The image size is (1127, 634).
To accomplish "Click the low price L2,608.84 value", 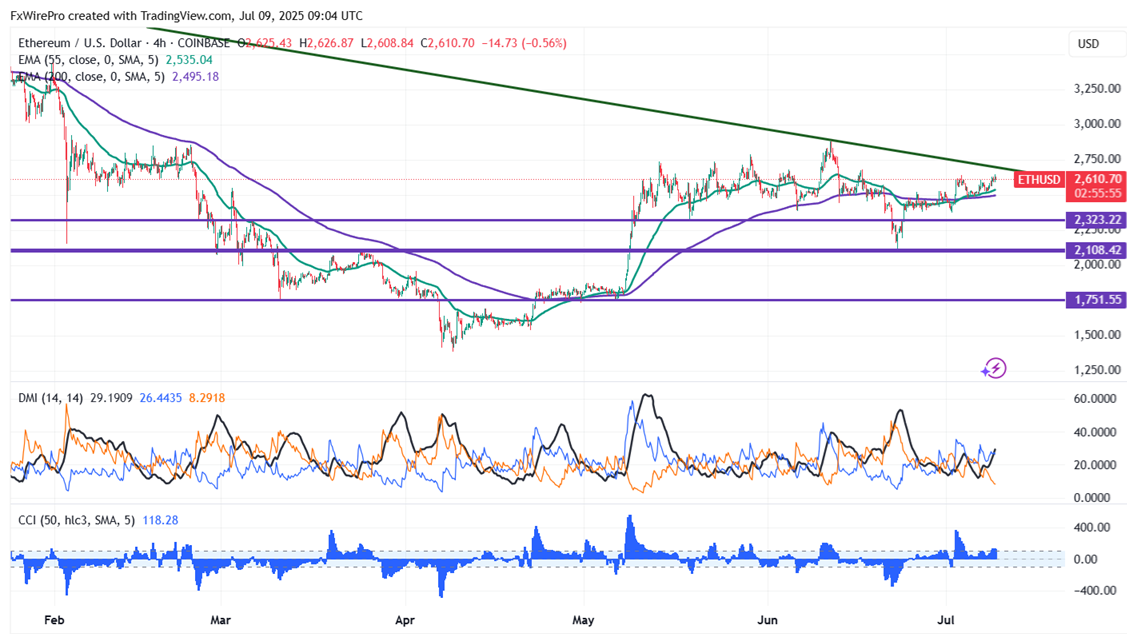I will (387, 43).
